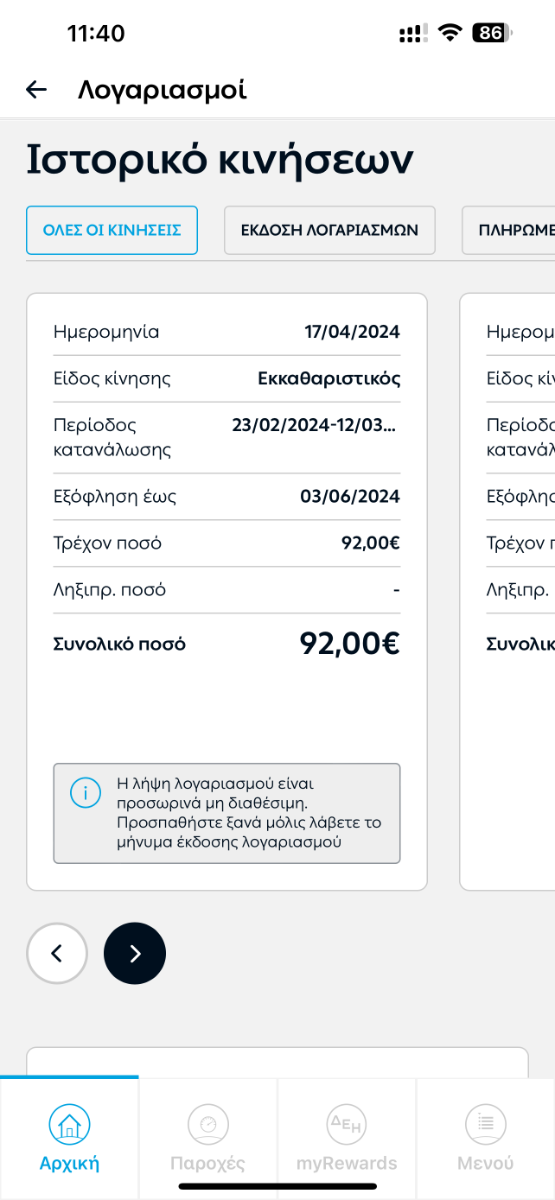Go to the next card with the right chevron

pos(135,953)
